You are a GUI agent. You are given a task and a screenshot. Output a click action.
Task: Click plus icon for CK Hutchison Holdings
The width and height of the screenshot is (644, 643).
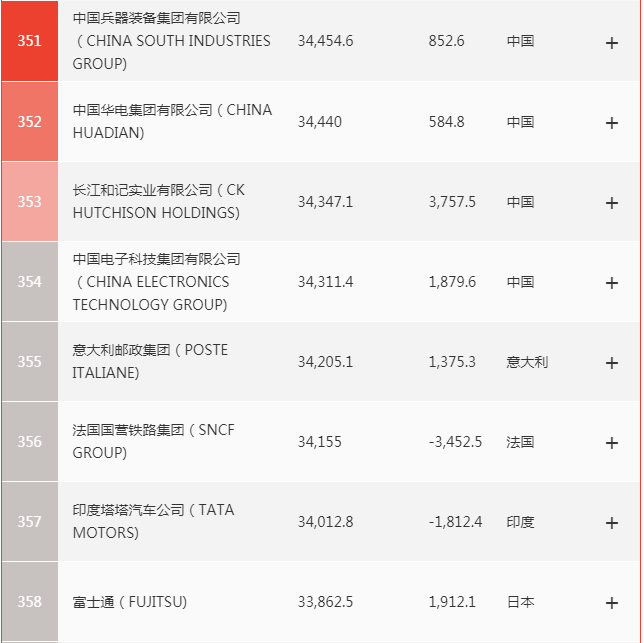coord(612,202)
